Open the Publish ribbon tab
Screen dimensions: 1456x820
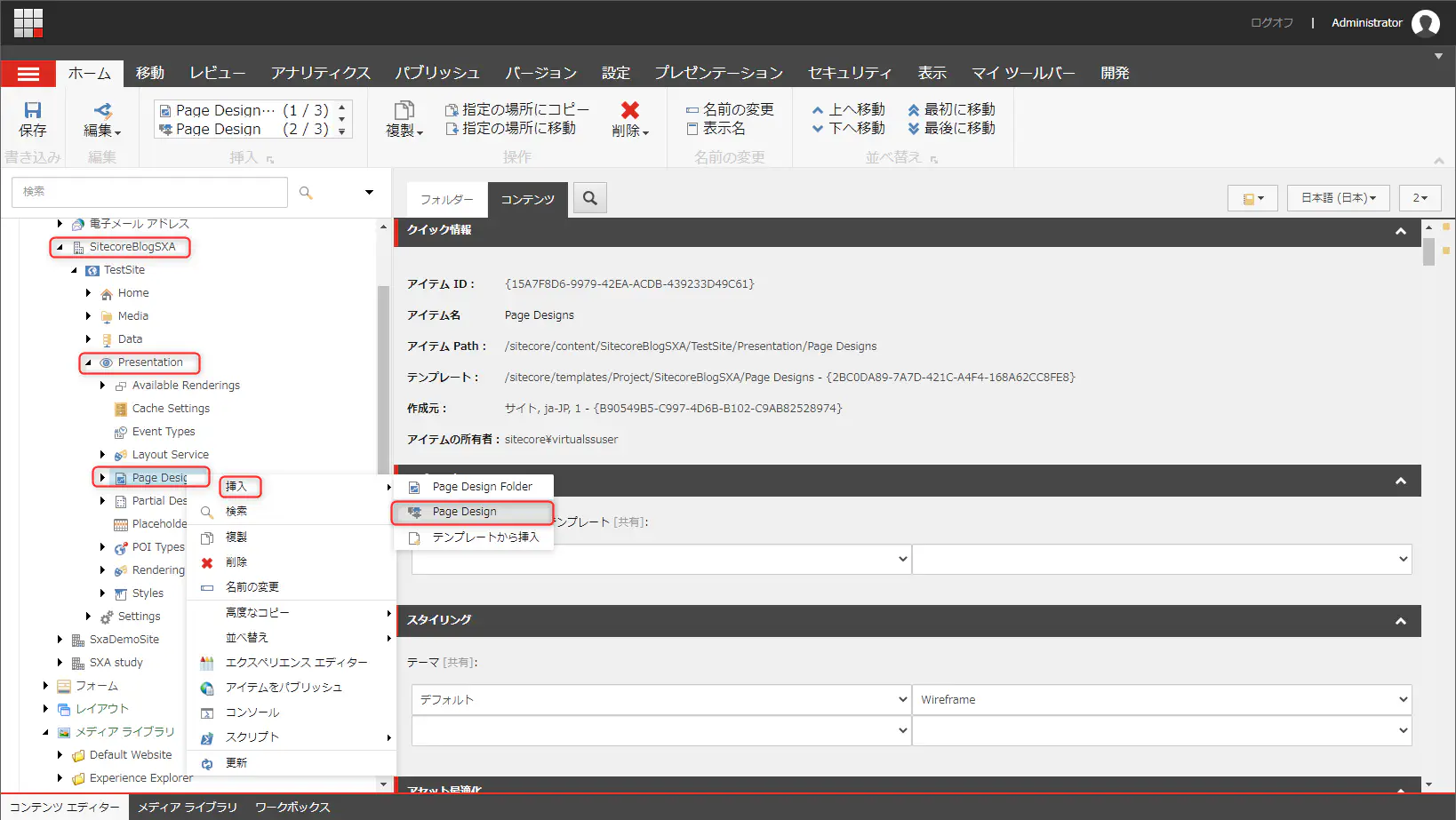(437, 73)
